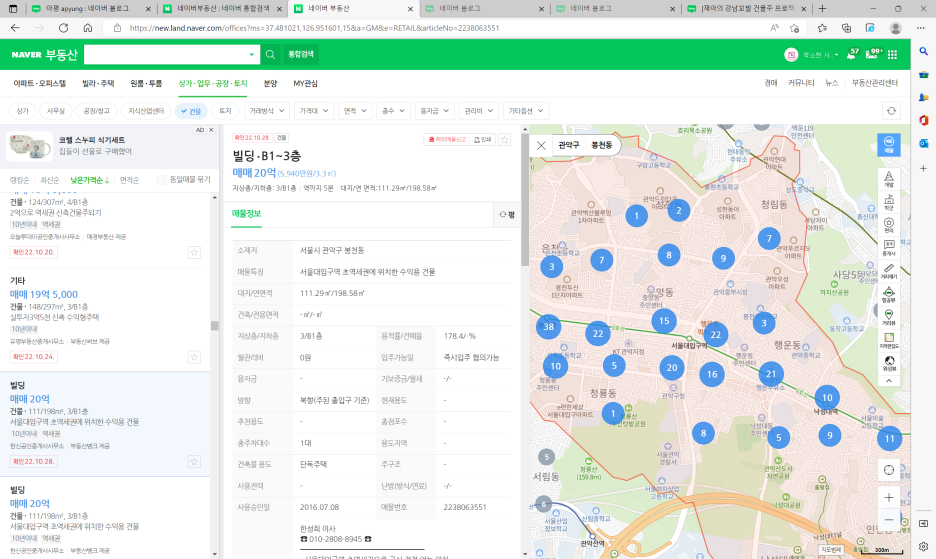Check 동일매물 묶기 checkbox
Image resolution: width=936 pixels, height=559 pixels.
[x=161, y=180]
